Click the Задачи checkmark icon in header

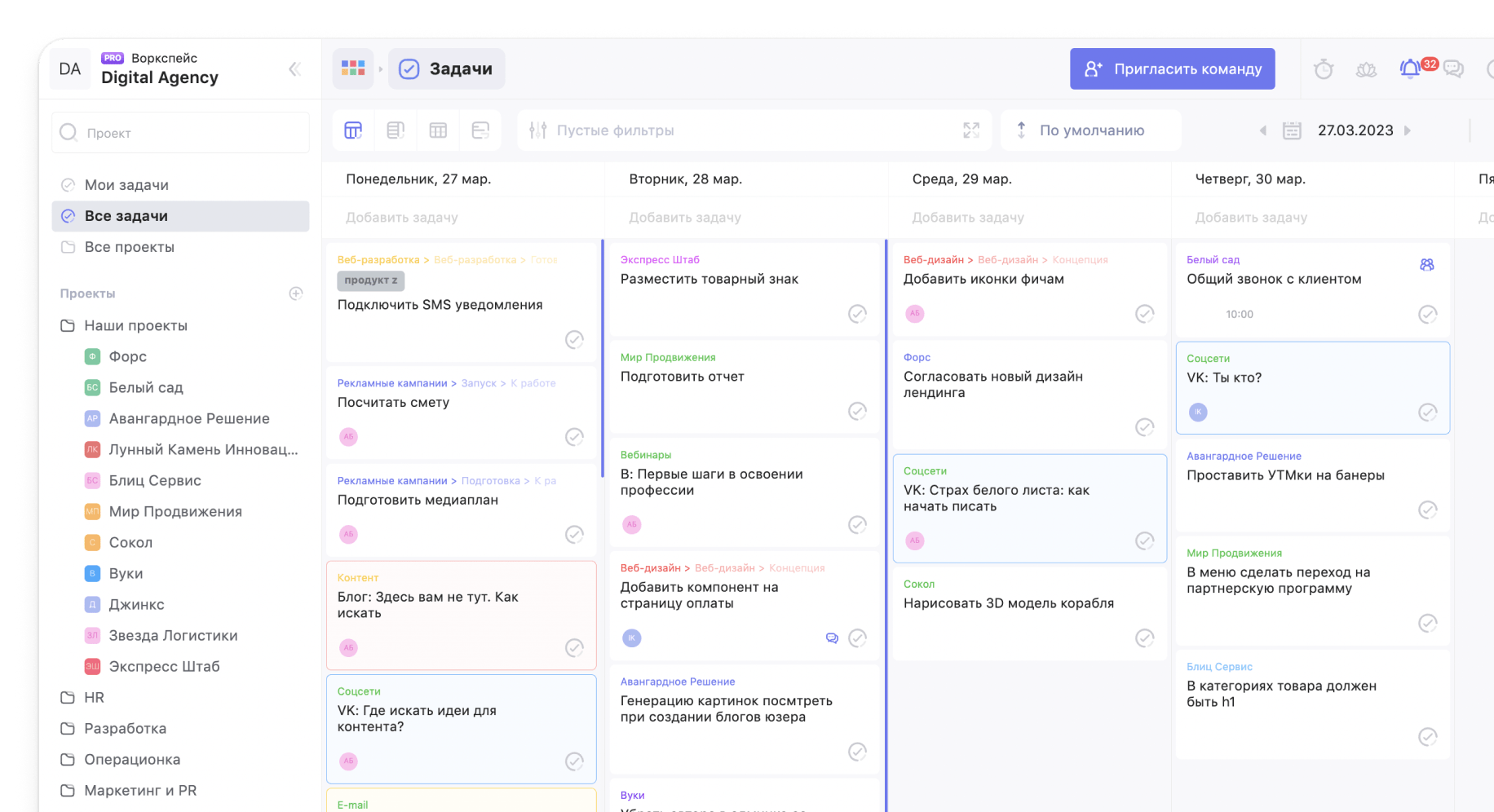point(409,69)
